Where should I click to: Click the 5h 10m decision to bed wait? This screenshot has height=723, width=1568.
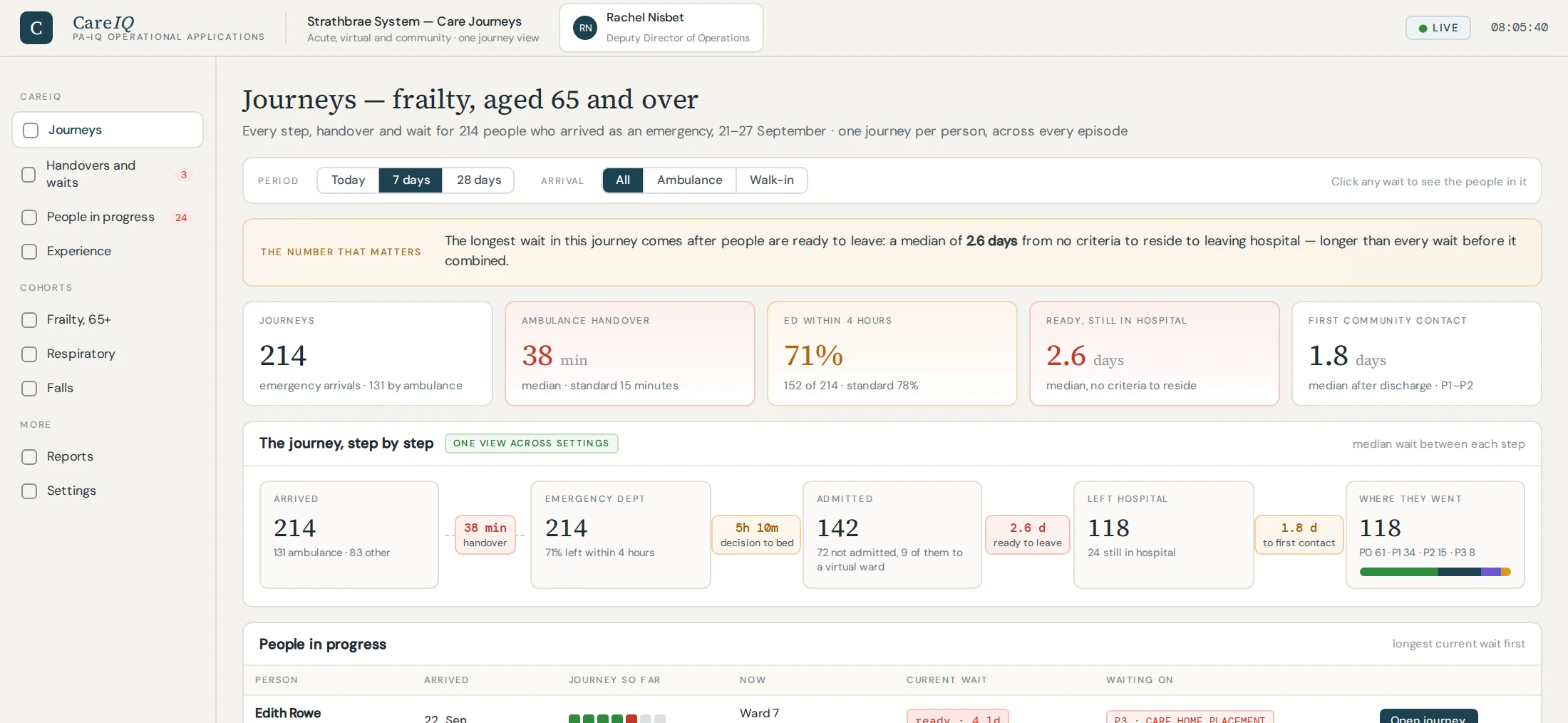pos(756,535)
